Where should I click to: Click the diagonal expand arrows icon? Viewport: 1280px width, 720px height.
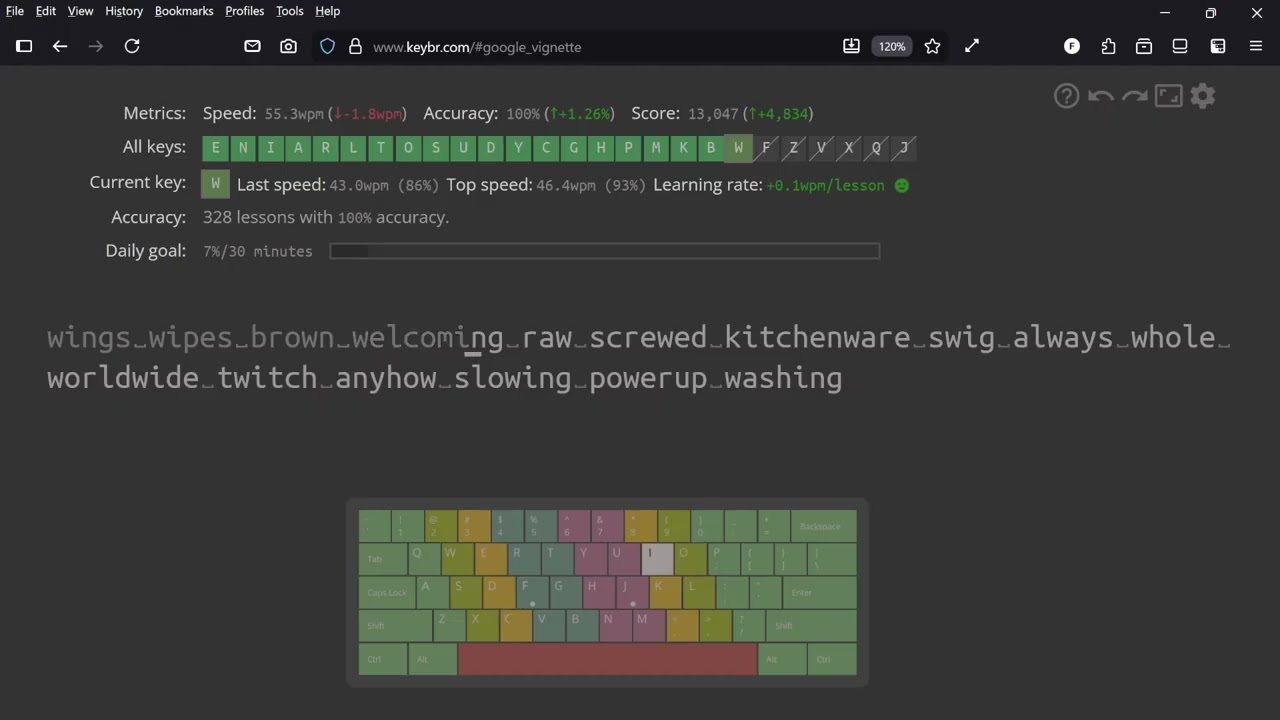pyautogui.click(x=972, y=46)
